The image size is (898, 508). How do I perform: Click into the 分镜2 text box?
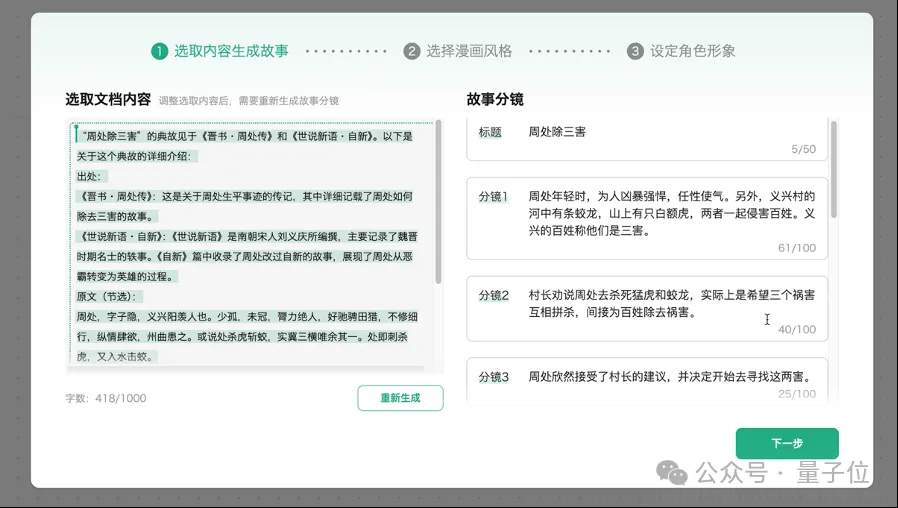(x=670, y=304)
